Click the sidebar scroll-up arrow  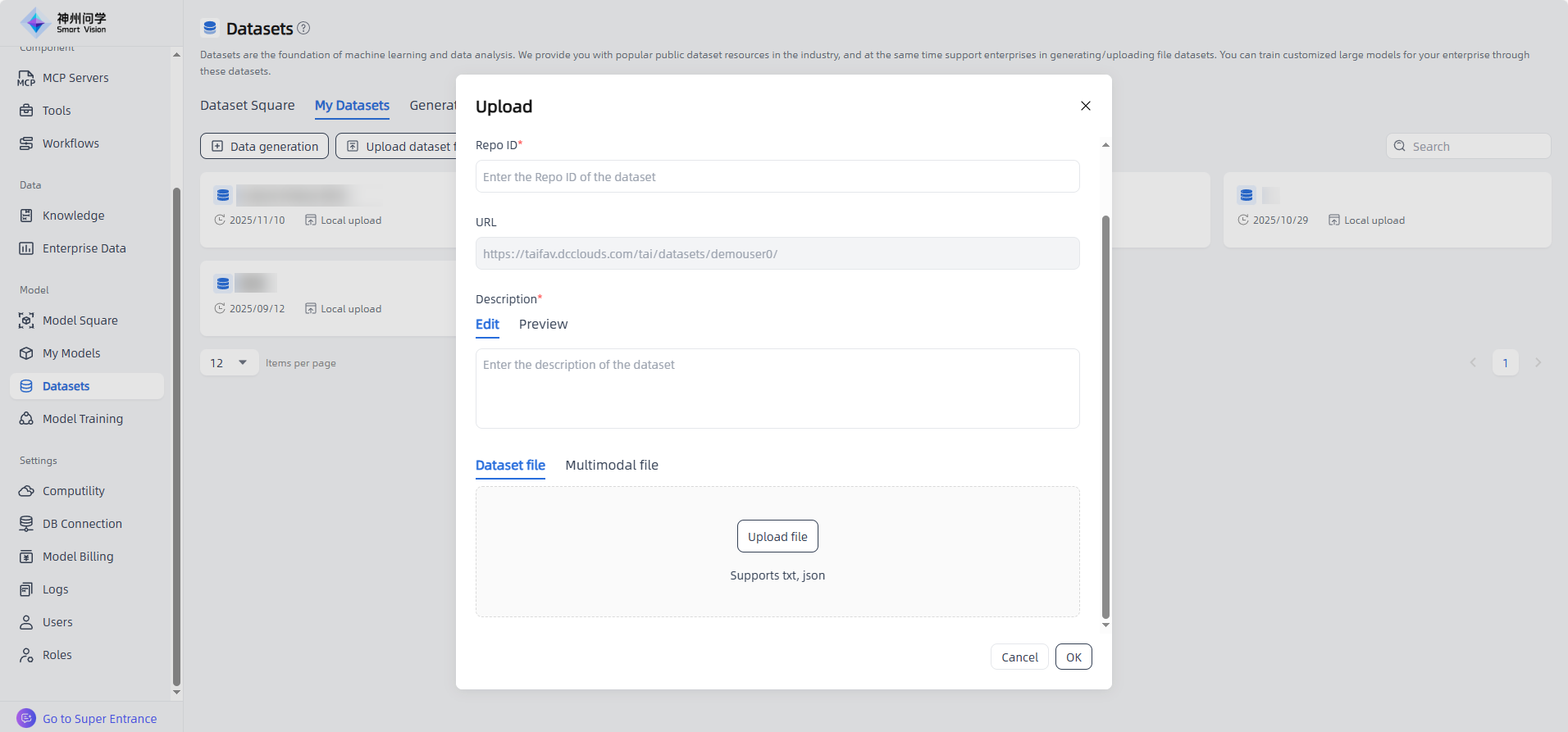point(176,55)
